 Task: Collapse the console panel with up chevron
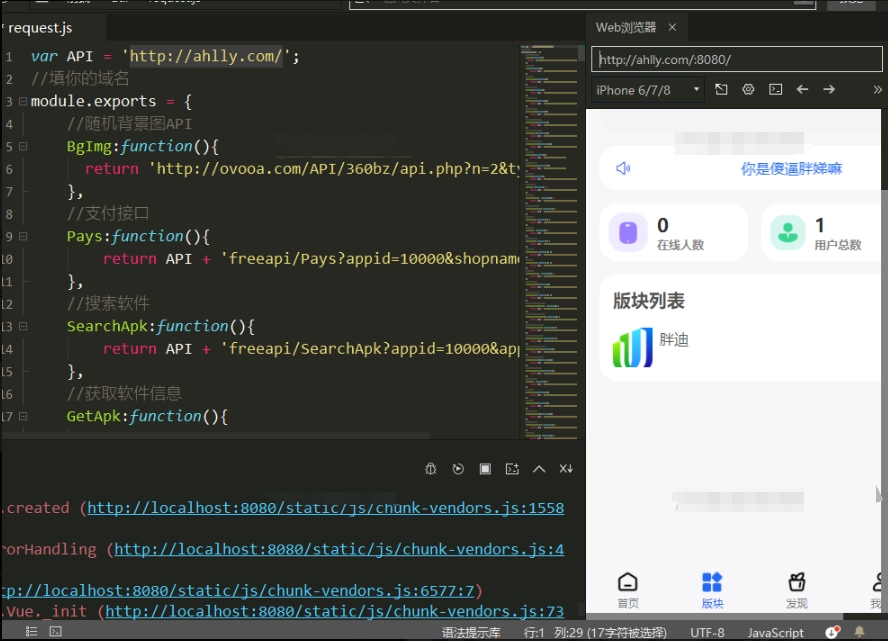click(x=539, y=469)
